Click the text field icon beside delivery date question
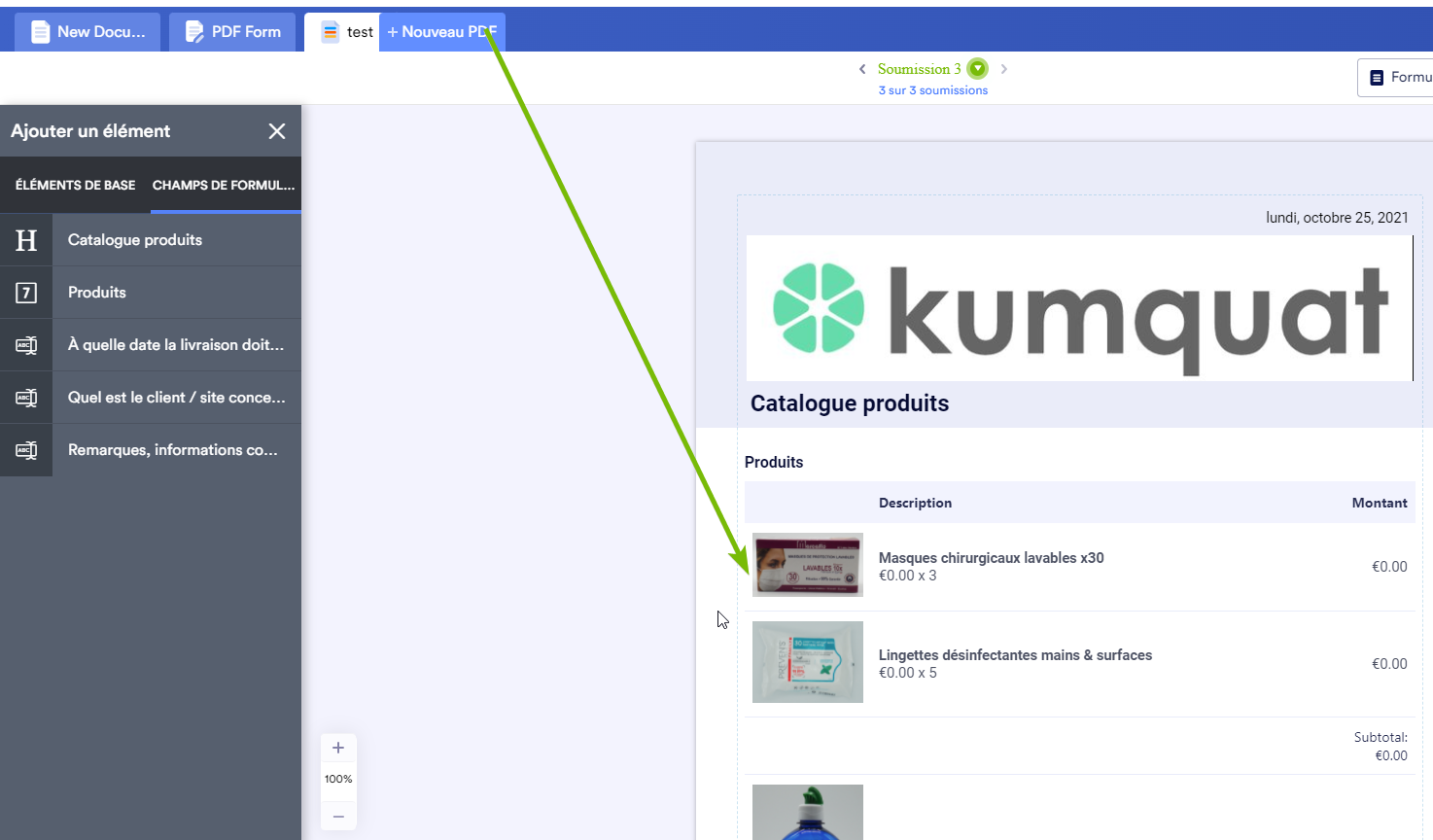The height and width of the screenshot is (840, 1433). tap(26, 345)
